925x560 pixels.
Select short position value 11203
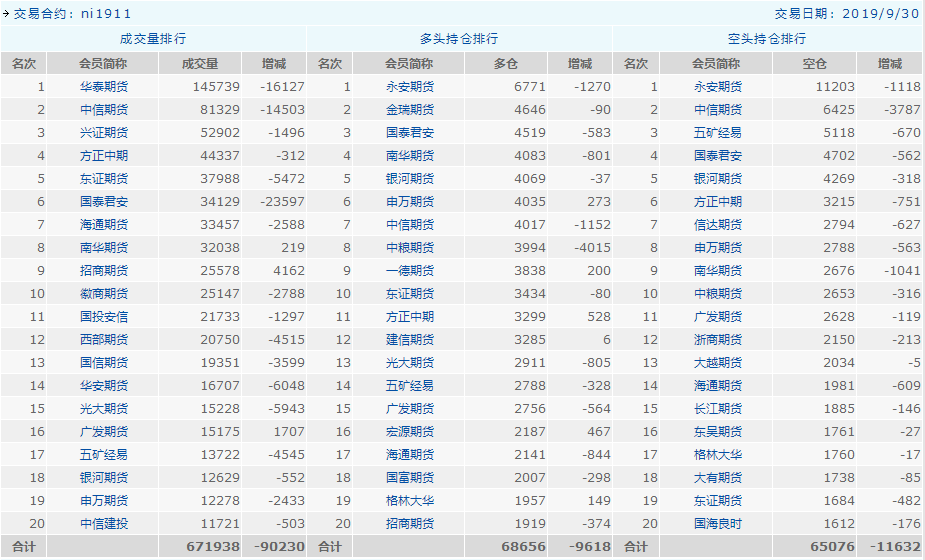(x=835, y=87)
